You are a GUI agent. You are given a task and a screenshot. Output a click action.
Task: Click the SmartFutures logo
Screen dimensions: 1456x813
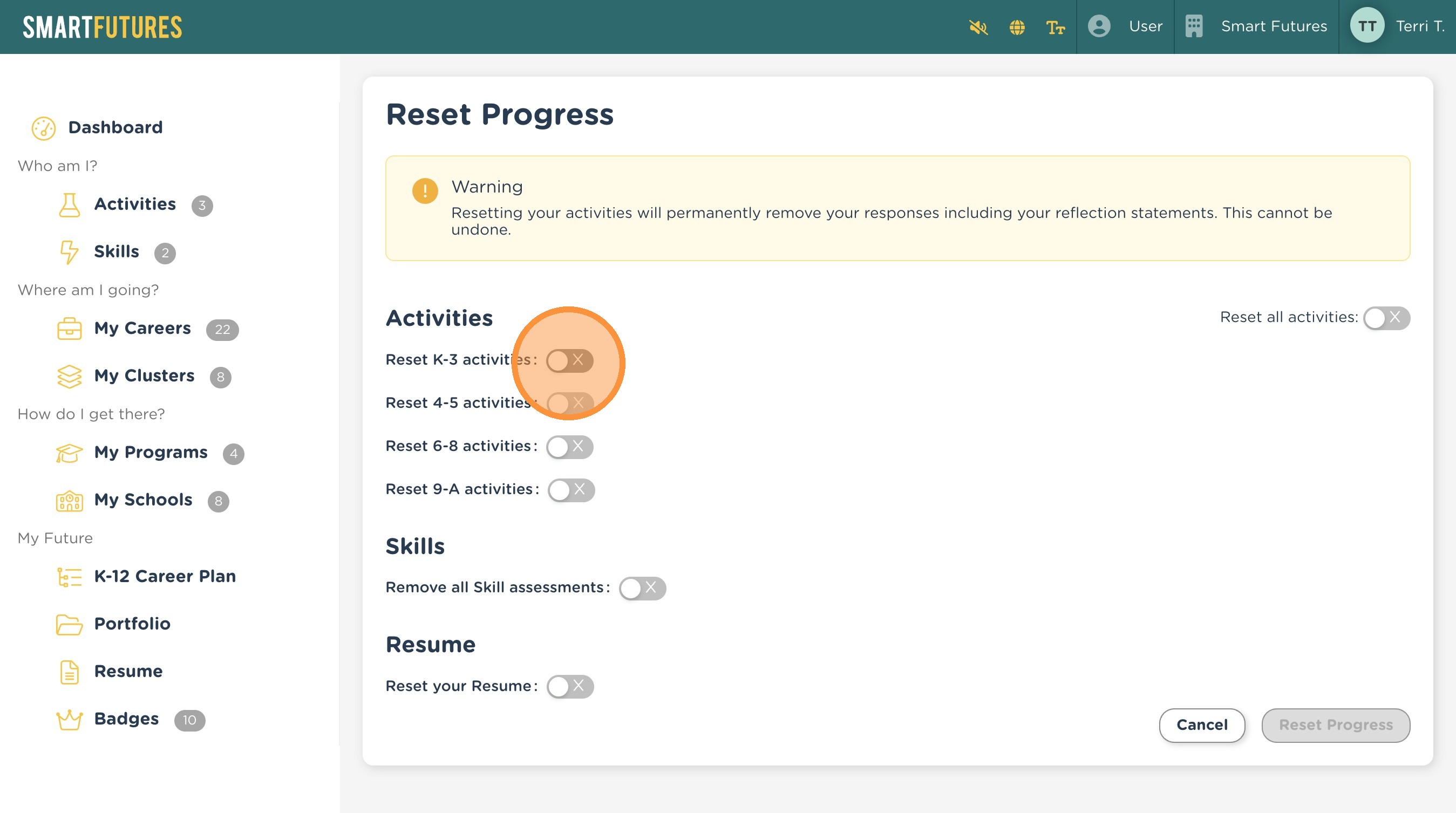tap(103, 27)
